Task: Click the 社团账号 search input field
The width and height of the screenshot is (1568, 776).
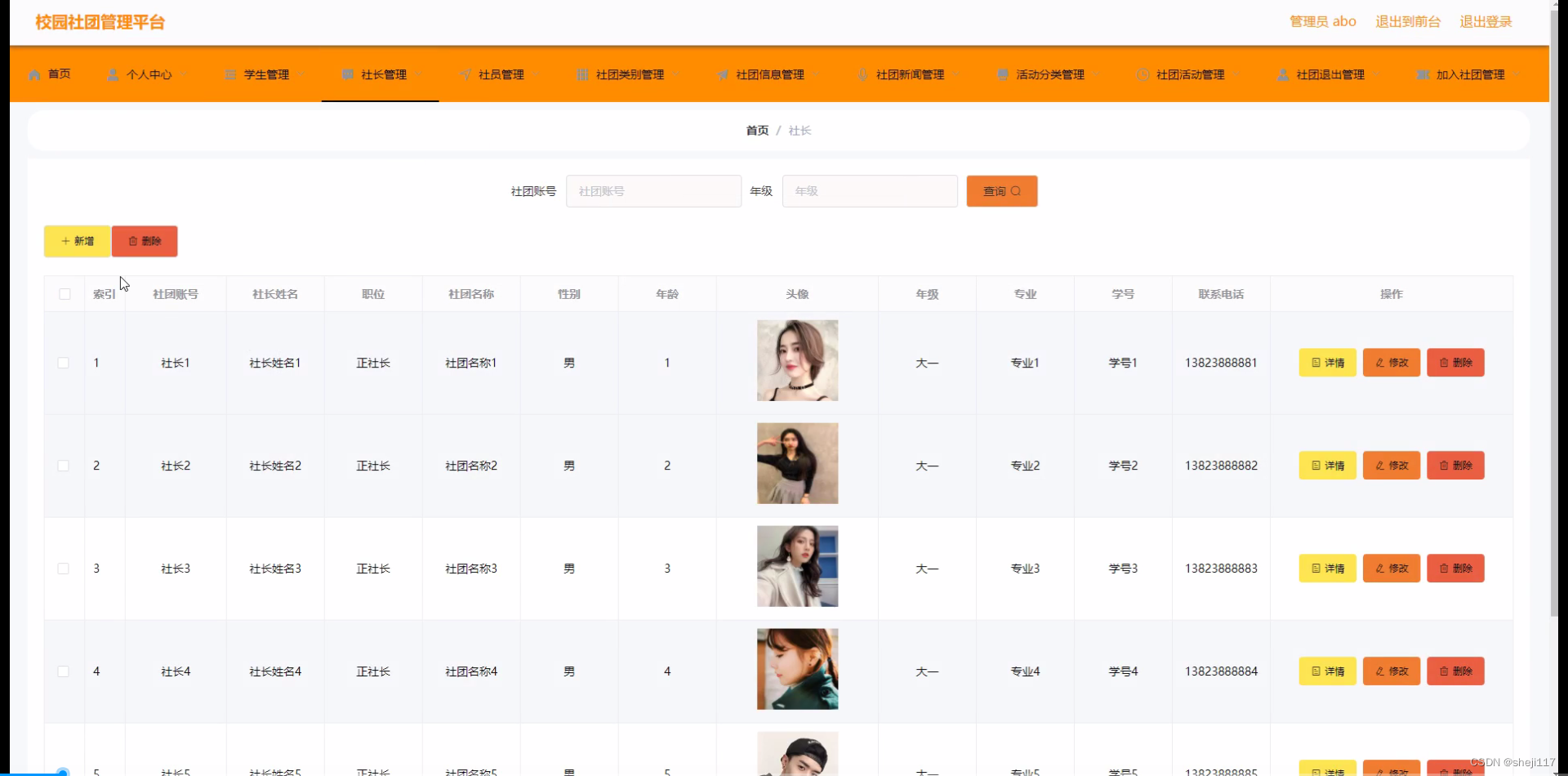Action: coord(653,190)
